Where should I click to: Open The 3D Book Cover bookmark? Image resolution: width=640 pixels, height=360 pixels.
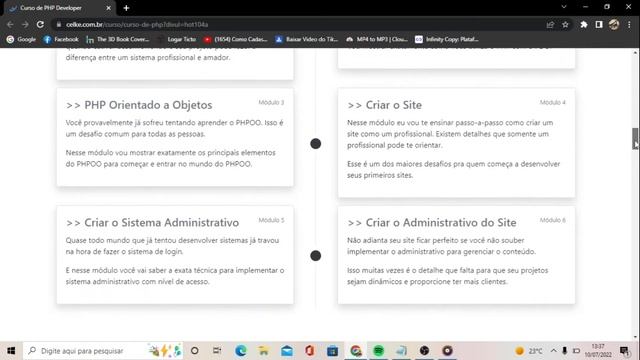coord(118,39)
